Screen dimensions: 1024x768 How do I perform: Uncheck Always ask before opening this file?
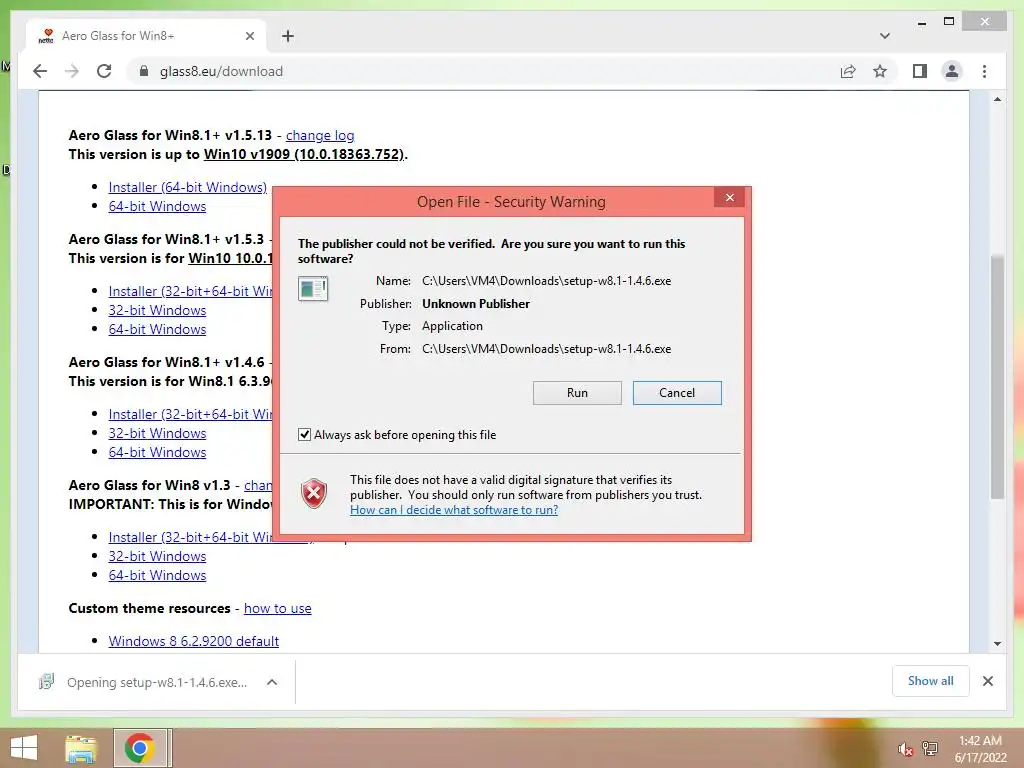[x=304, y=434]
